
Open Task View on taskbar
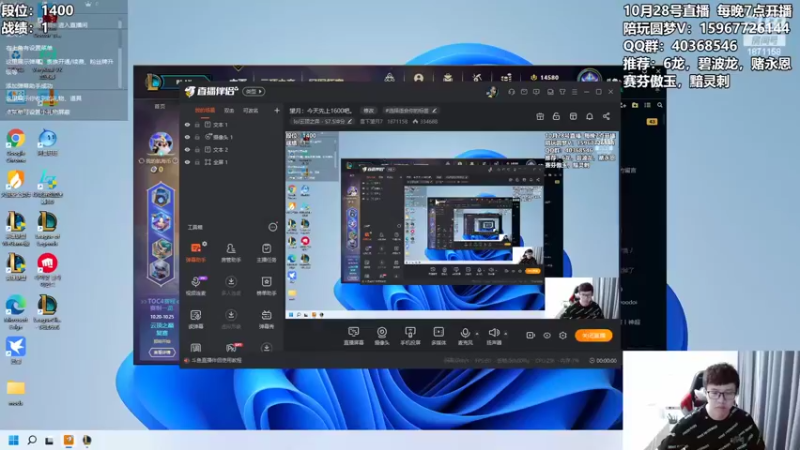pyautogui.click(x=49, y=440)
